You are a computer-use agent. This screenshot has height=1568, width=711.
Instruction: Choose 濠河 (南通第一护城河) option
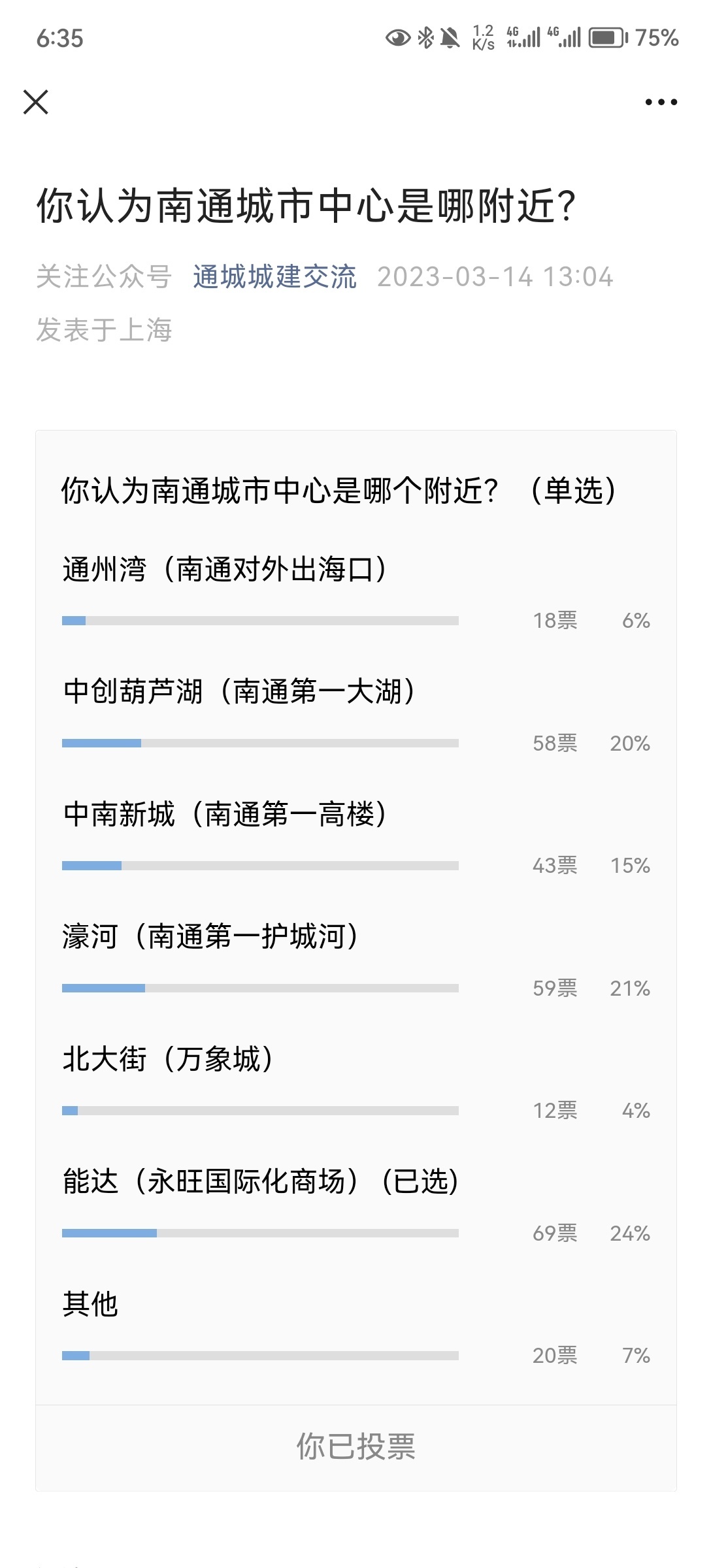coord(210,936)
